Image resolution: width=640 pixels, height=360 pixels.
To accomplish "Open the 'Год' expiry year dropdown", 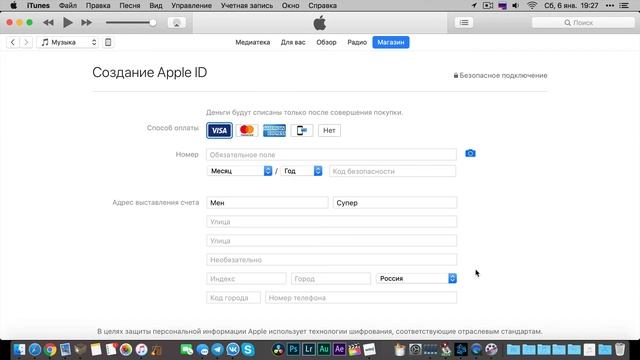I will coord(301,171).
